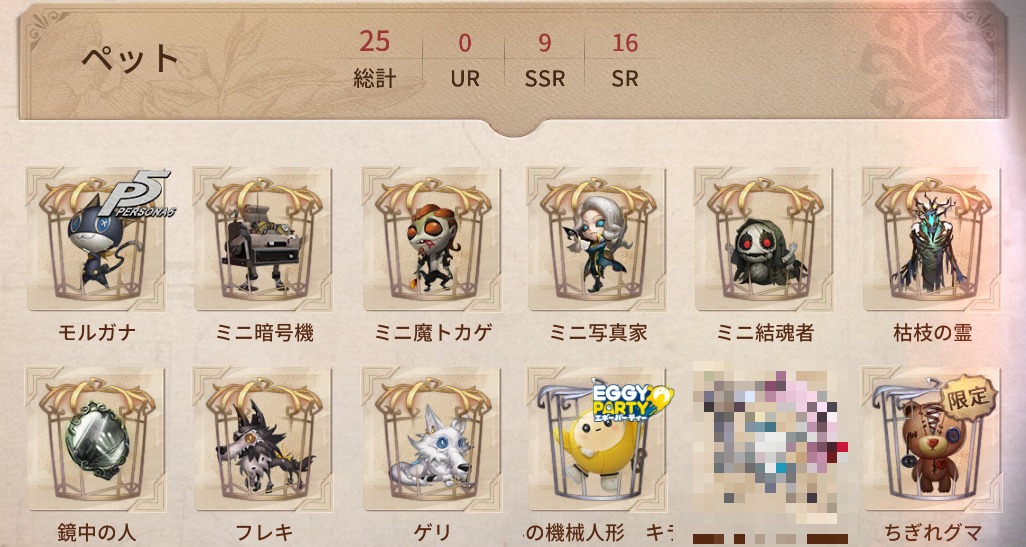Viewport: 1026px width, 547px height.
Task: Choose the white wolf ゲリ pet
Action: click(431, 438)
